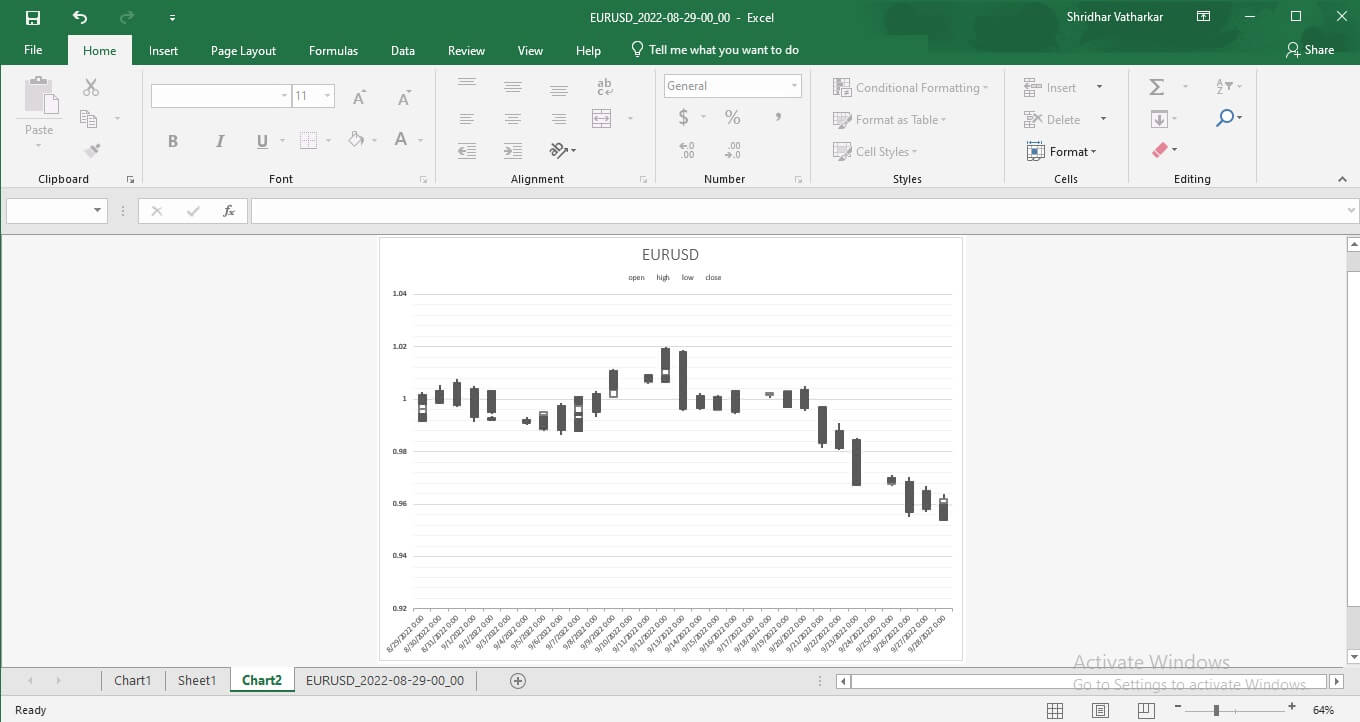Click the Increase Decimal icon

686,150
